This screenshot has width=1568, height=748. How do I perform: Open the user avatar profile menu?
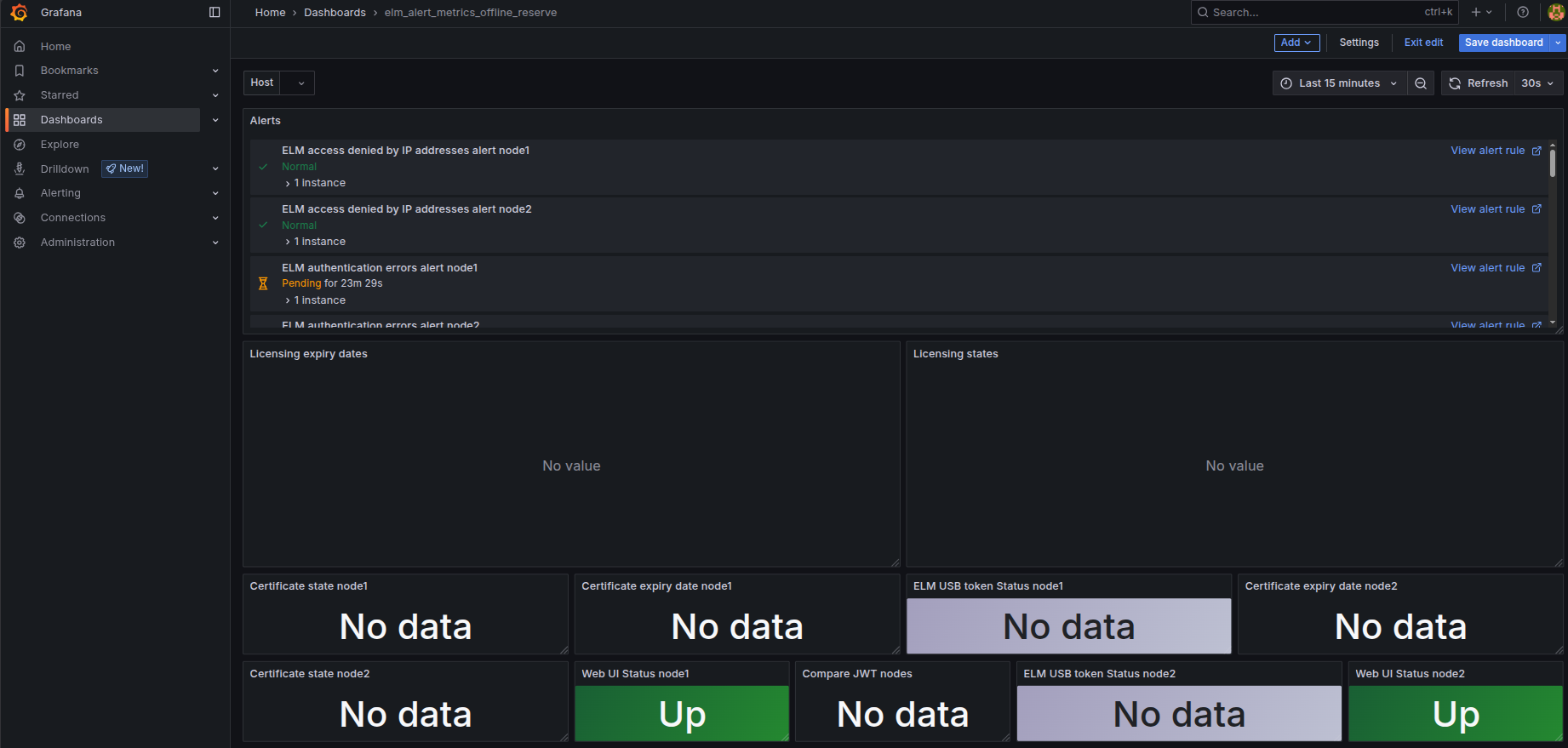(x=1556, y=13)
